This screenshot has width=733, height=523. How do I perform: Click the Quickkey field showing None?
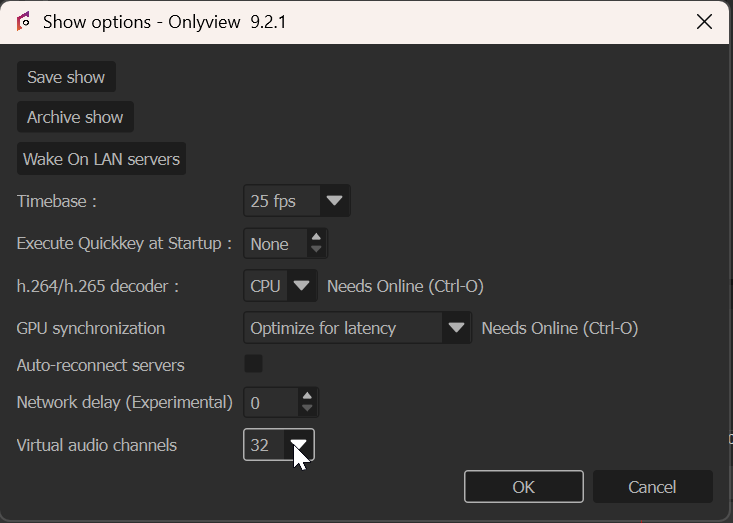pyautogui.click(x=276, y=244)
